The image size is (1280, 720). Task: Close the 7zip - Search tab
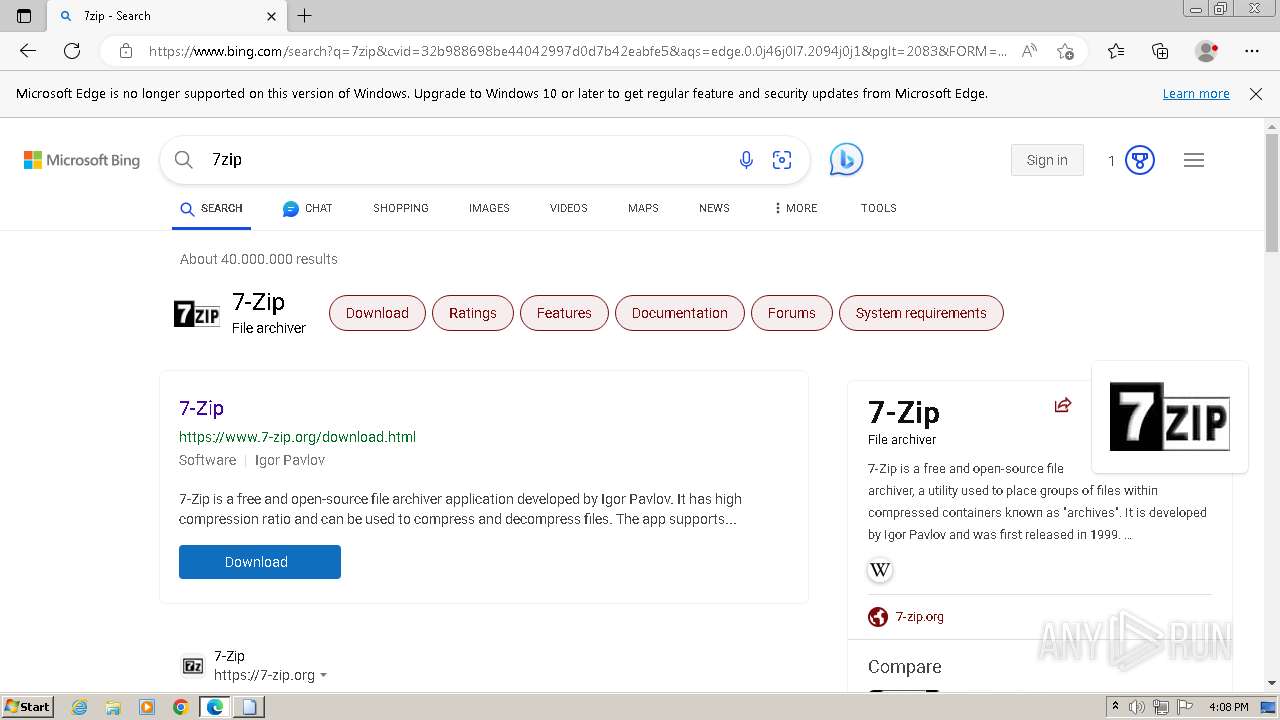pos(271,16)
